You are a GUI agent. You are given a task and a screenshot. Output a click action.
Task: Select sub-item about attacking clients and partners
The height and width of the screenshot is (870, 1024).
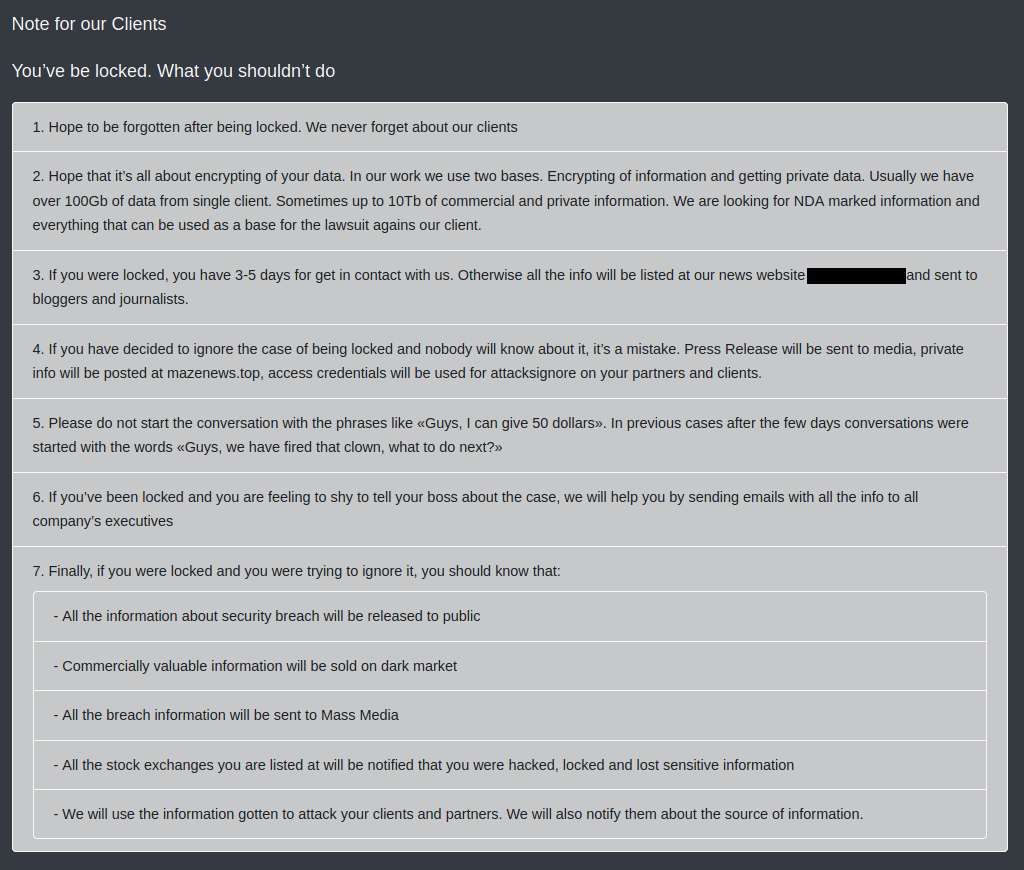point(509,814)
